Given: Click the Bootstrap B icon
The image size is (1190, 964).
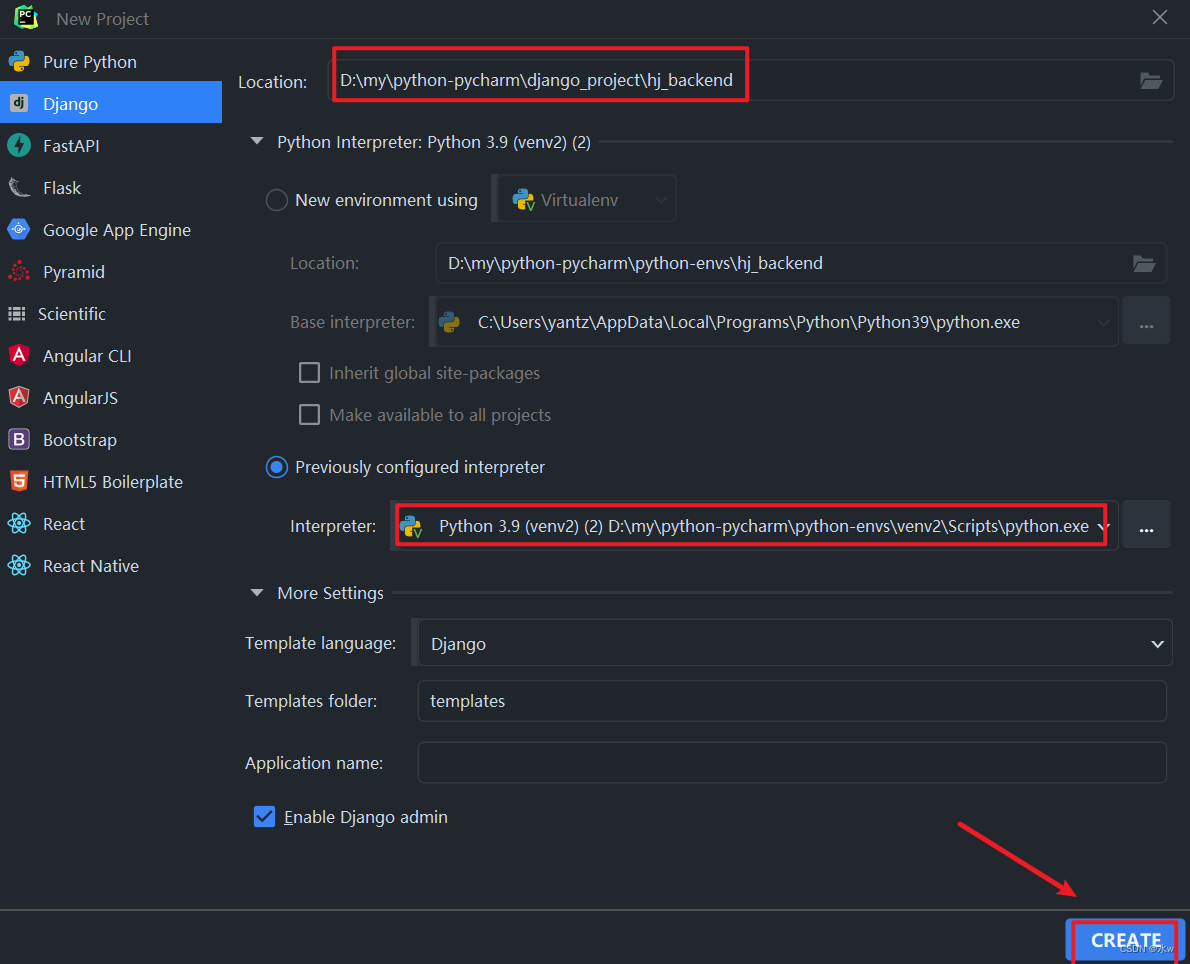Looking at the screenshot, I should (19, 439).
